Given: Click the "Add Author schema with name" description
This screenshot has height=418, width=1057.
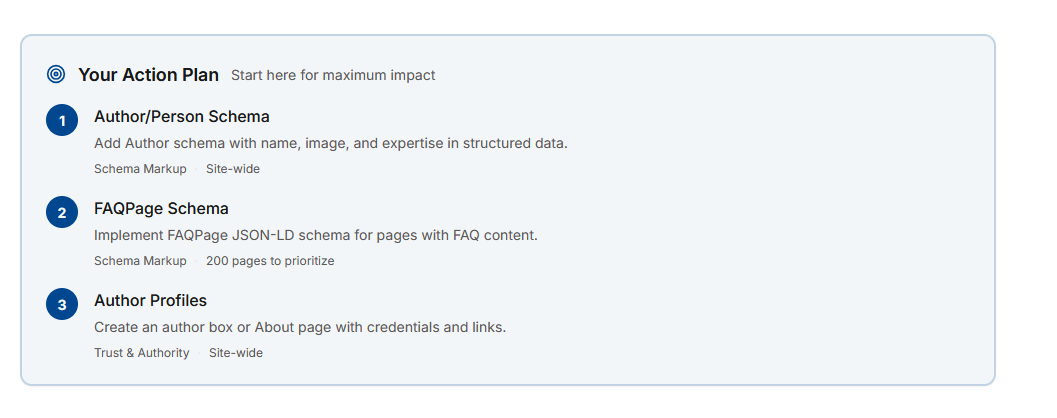Looking at the screenshot, I should pos(330,143).
